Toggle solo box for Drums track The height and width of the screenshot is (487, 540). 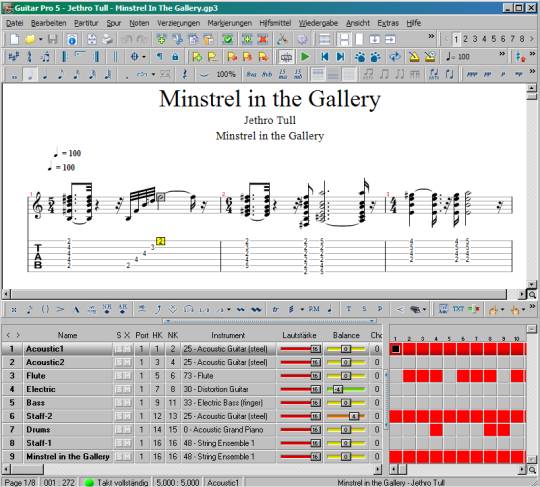click(119, 429)
